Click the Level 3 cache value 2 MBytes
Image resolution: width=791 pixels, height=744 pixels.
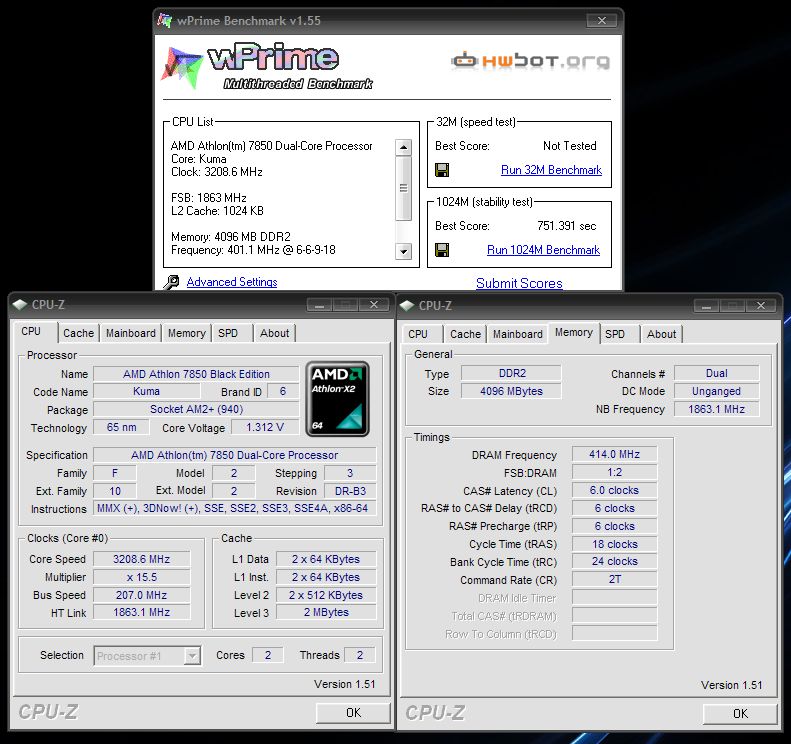click(326, 612)
